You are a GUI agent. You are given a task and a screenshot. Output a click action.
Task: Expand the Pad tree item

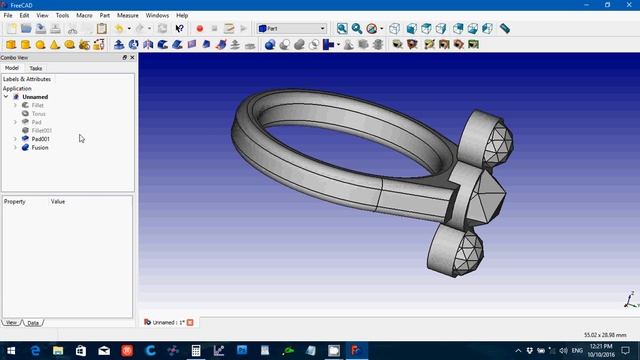click(15, 122)
